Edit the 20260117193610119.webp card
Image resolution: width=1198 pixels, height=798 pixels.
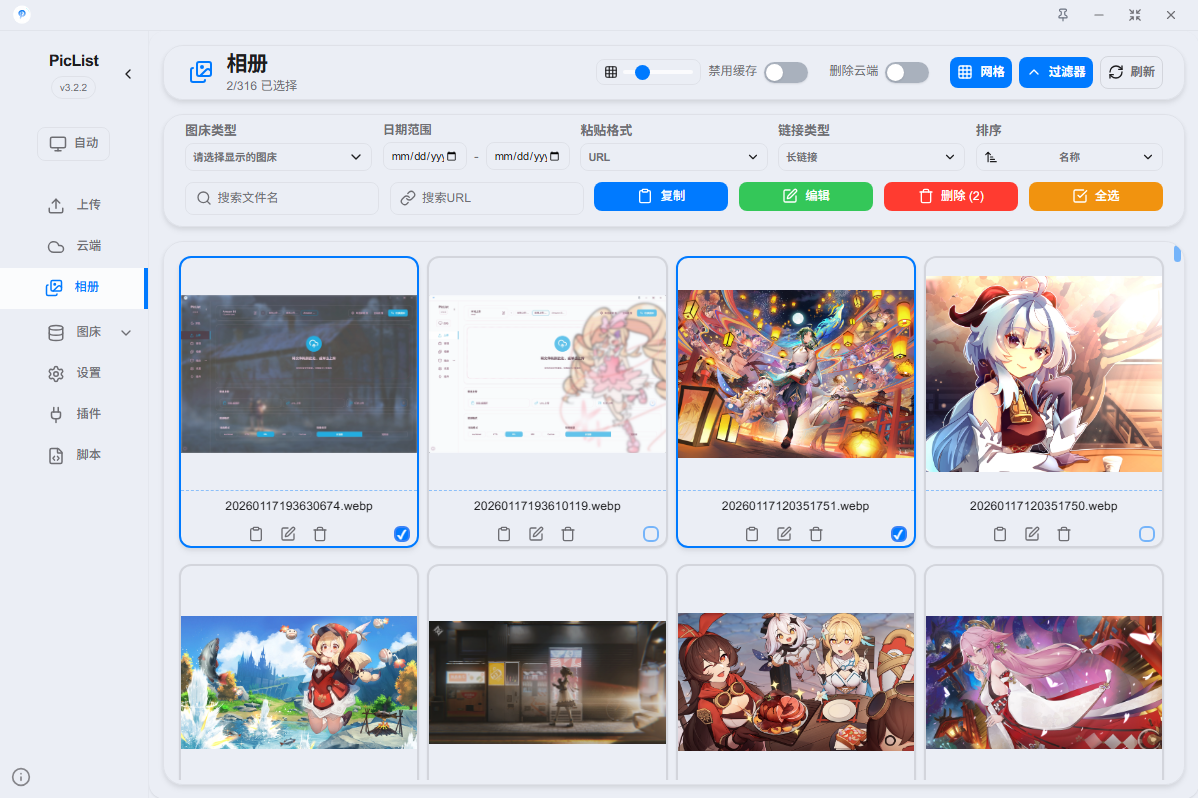click(x=536, y=534)
